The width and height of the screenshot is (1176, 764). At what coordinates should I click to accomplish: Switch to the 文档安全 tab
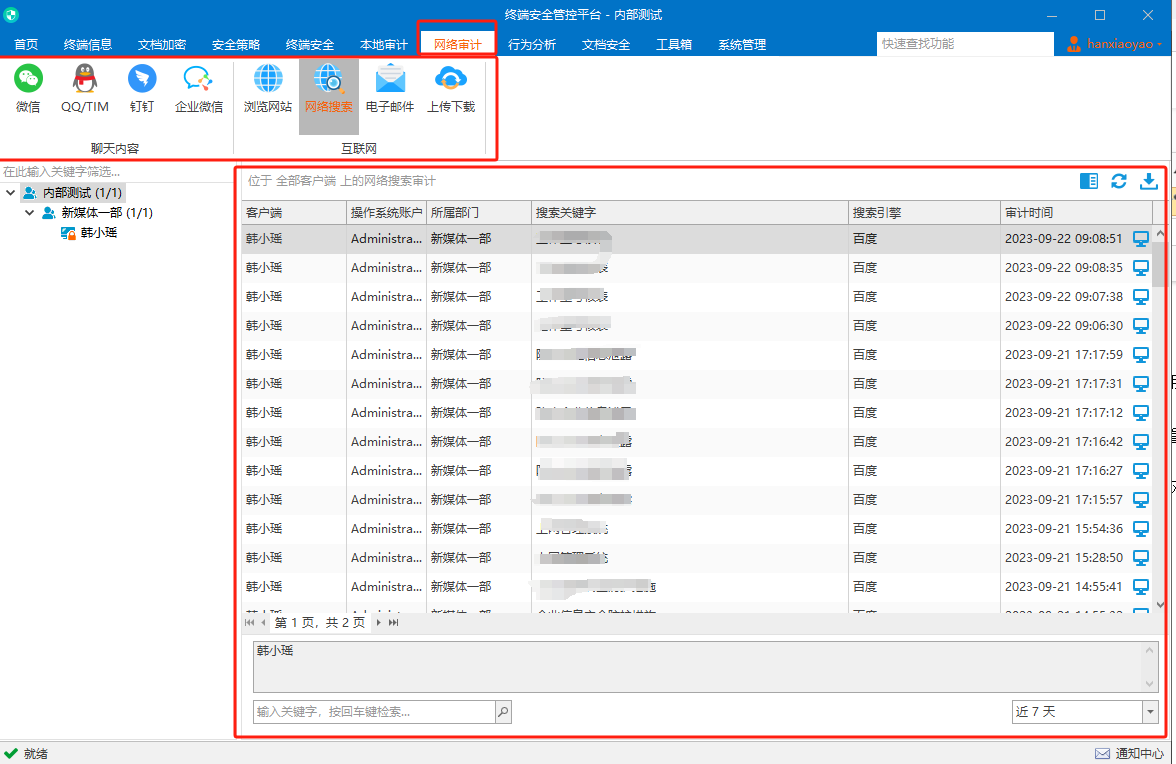tap(605, 44)
